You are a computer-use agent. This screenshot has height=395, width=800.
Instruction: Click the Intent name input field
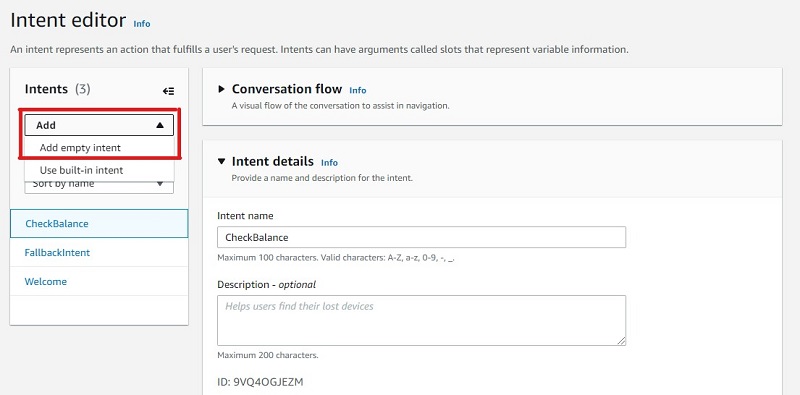[x=421, y=237]
